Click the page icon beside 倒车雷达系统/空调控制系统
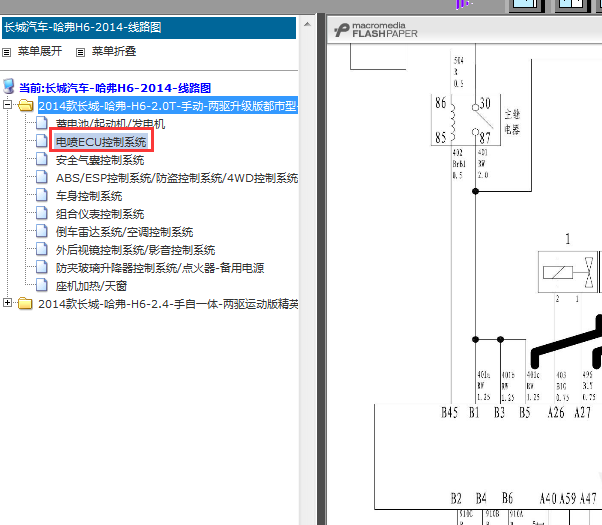The width and height of the screenshot is (602, 525). tap(41, 231)
